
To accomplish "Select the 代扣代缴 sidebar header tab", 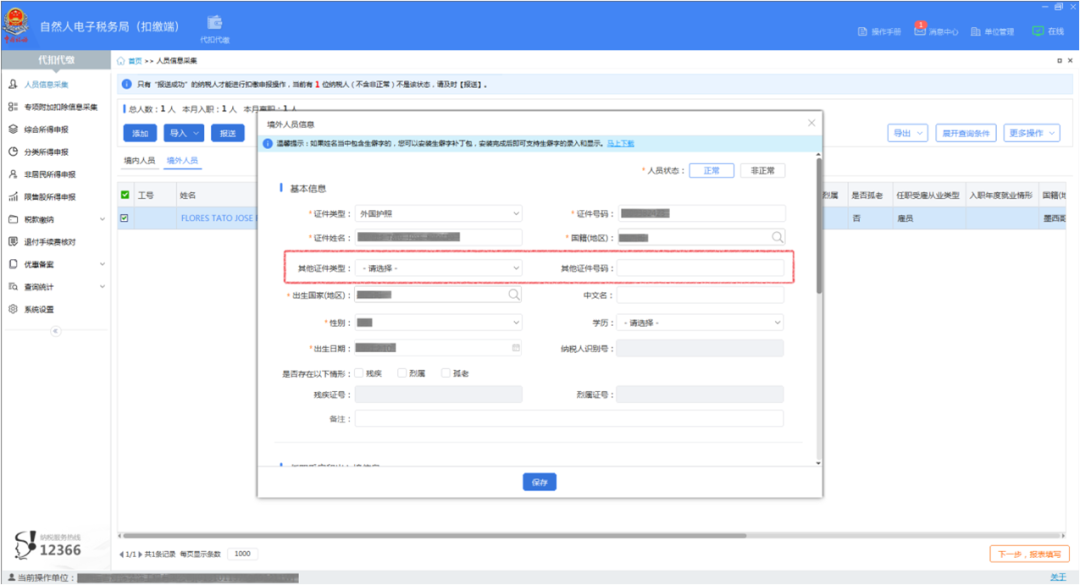I will (56, 60).
